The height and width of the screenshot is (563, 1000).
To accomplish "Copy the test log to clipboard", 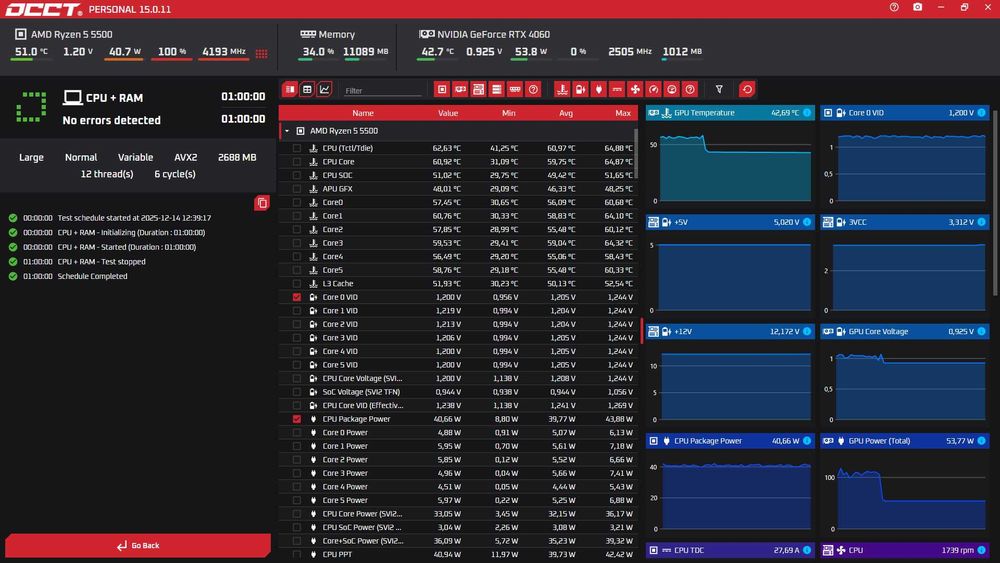I will click(x=261, y=203).
